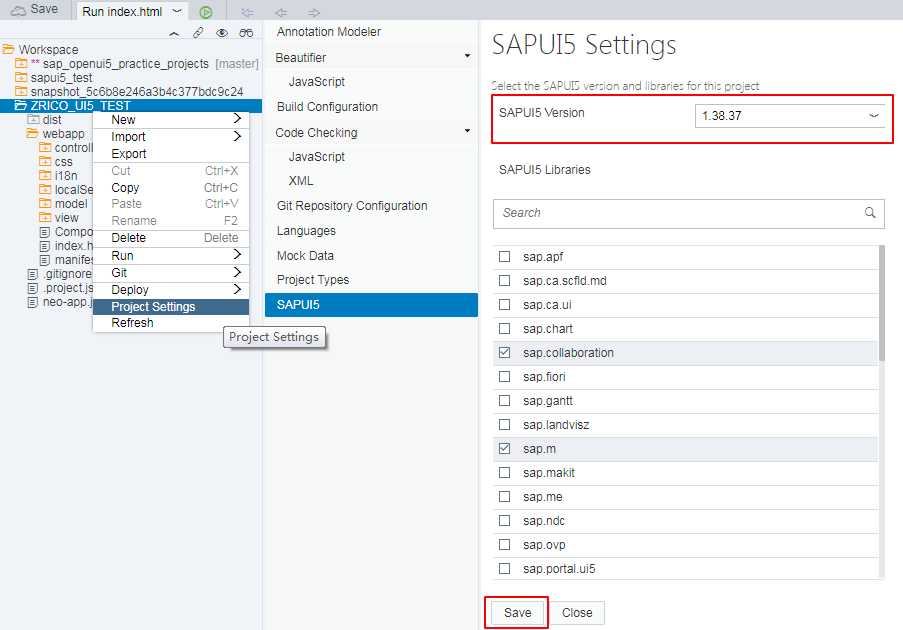Click the last edit location arrow icon
The image size is (903, 630).
(248, 12)
